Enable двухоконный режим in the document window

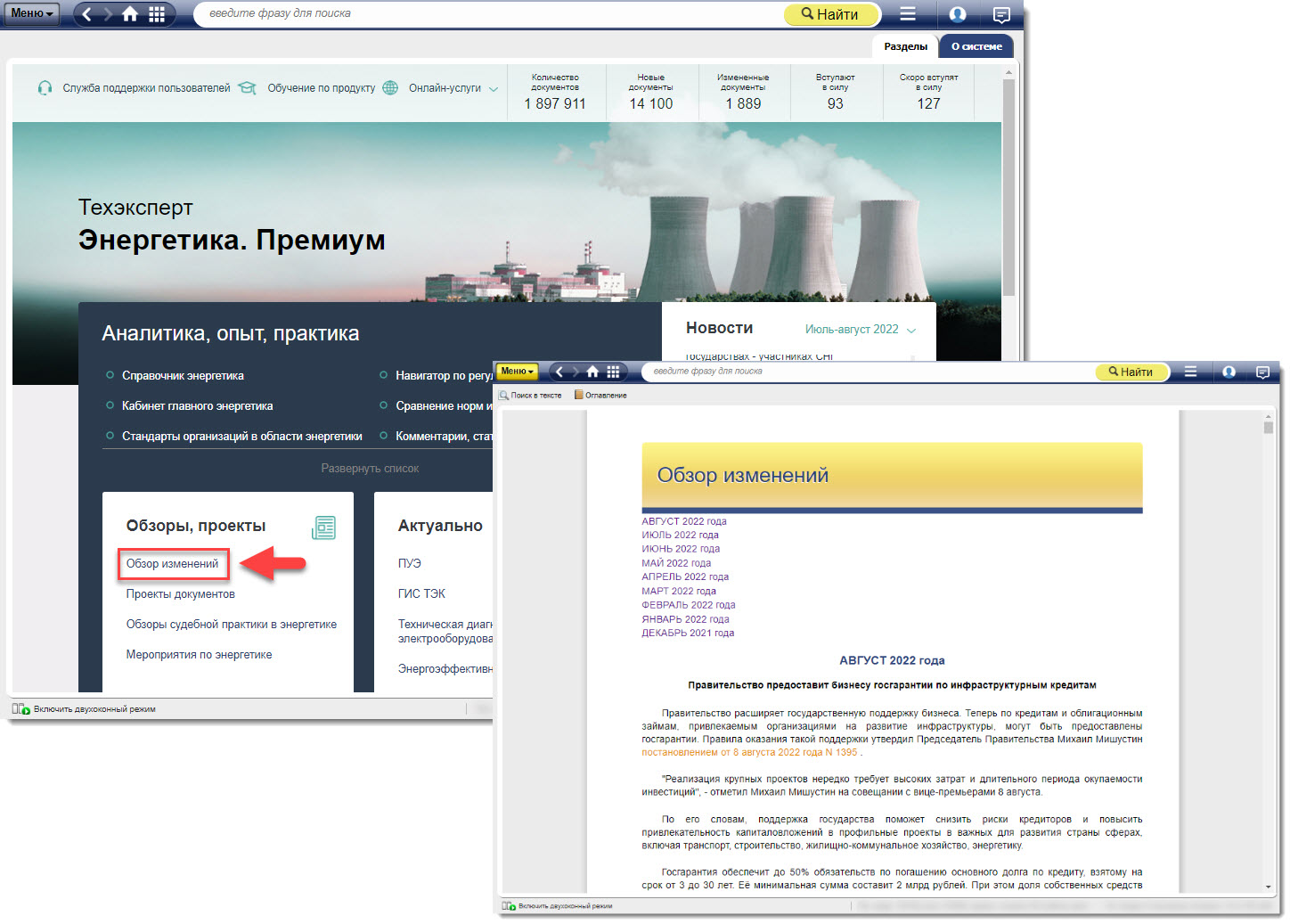point(558,906)
